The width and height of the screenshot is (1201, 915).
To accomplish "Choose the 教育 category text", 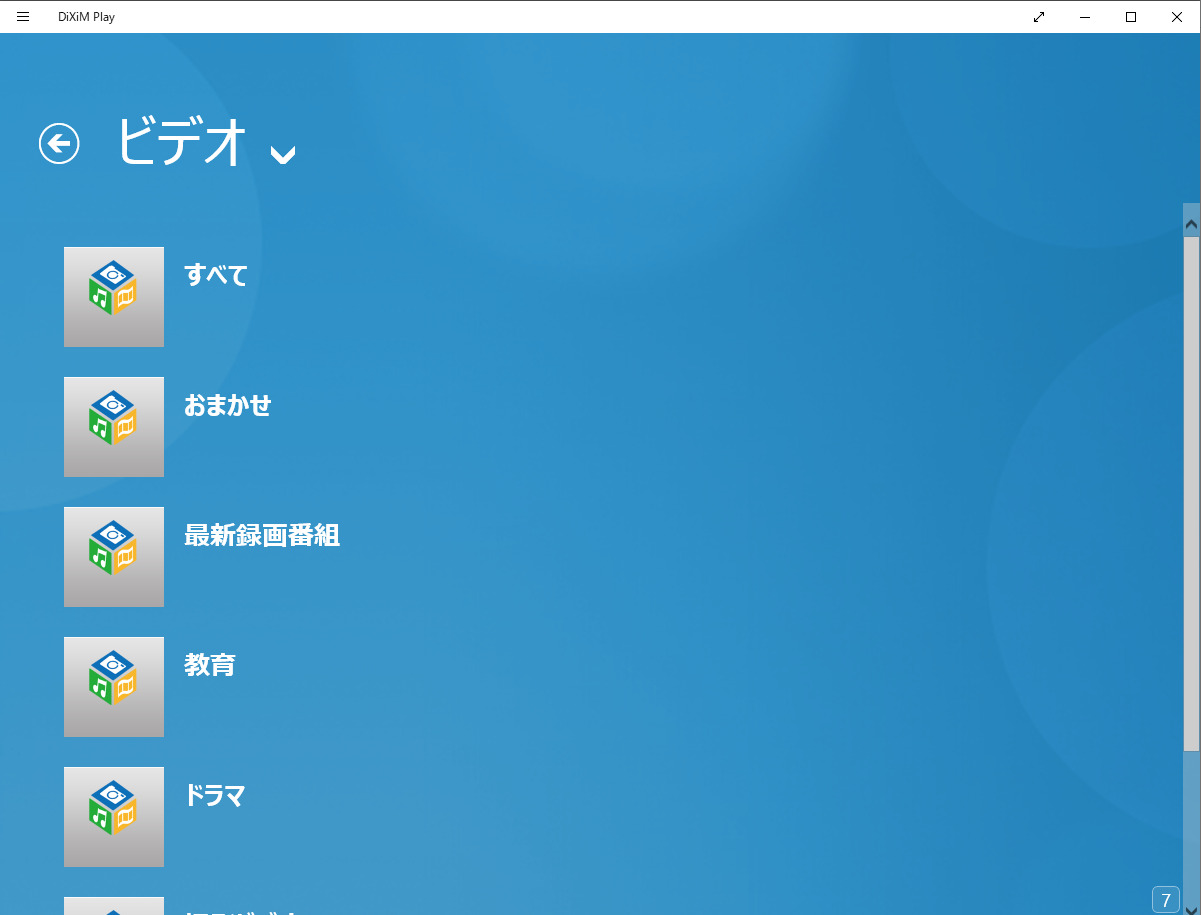I will tap(209, 665).
